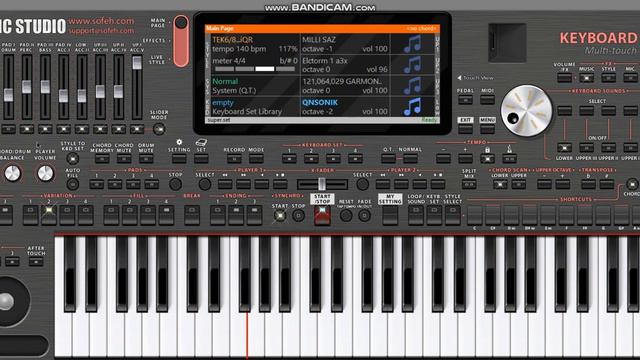Click the X-Fader slider
640x360 pixels.
[x=322, y=184]
